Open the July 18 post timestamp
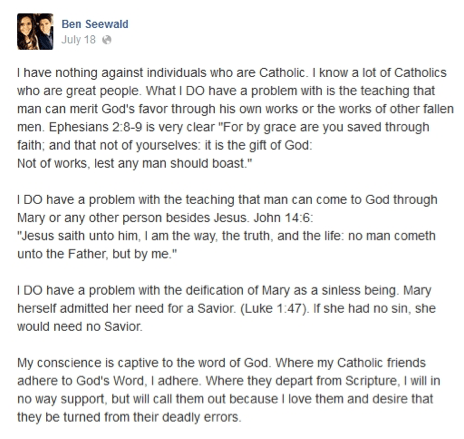 [x=78, y=39]
